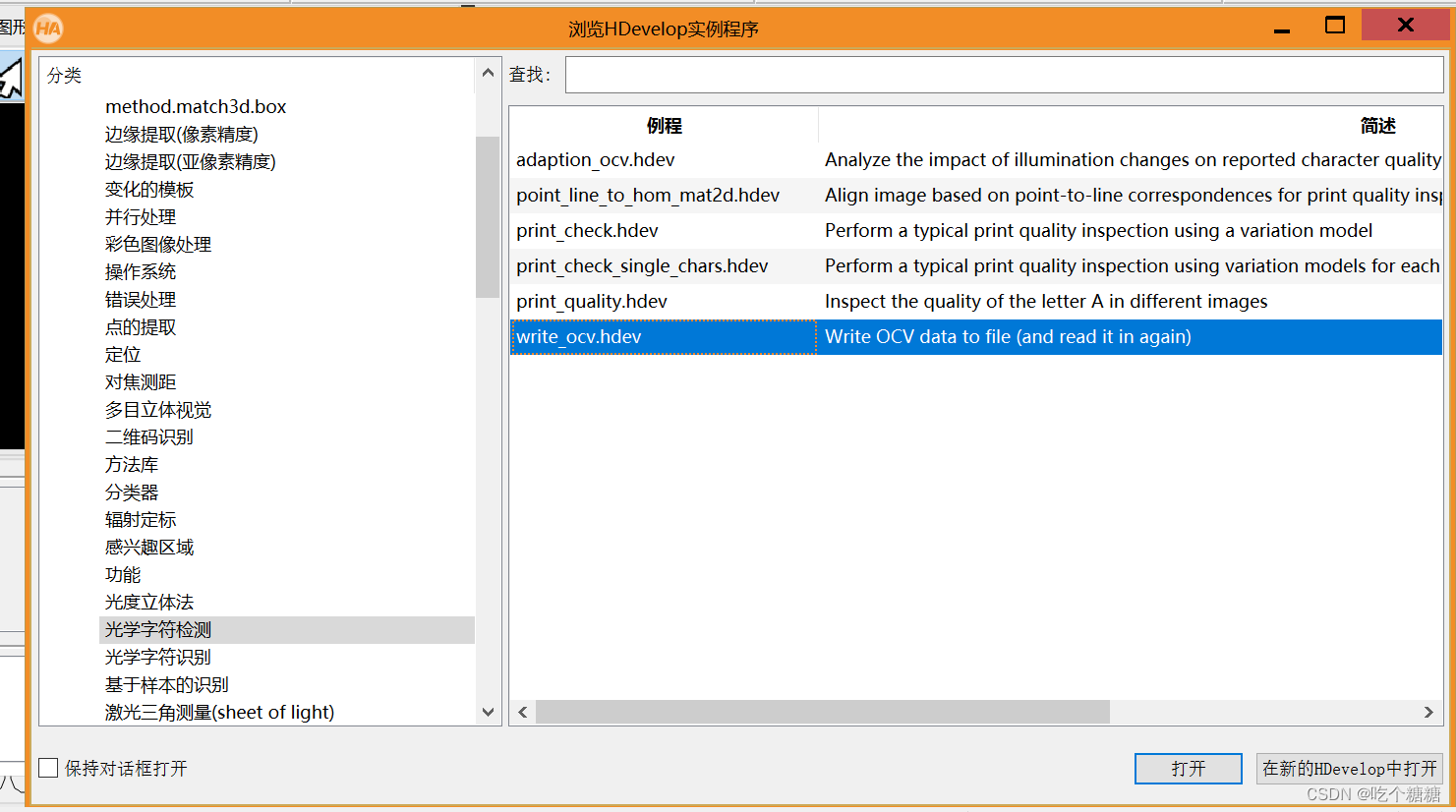
Task: Select category 光学字符检测
Action: (x=158, y=629)
